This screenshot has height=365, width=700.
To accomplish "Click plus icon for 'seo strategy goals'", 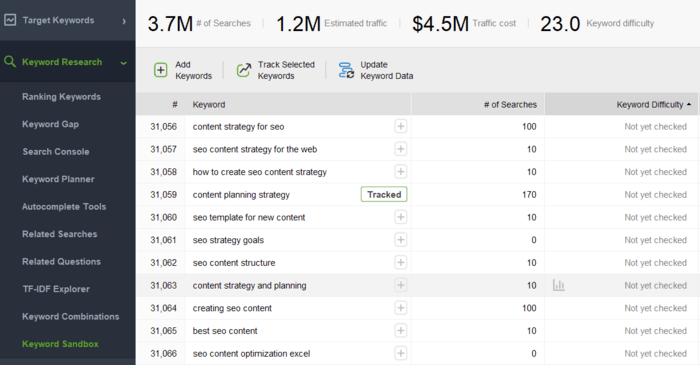I will point(400,240).
